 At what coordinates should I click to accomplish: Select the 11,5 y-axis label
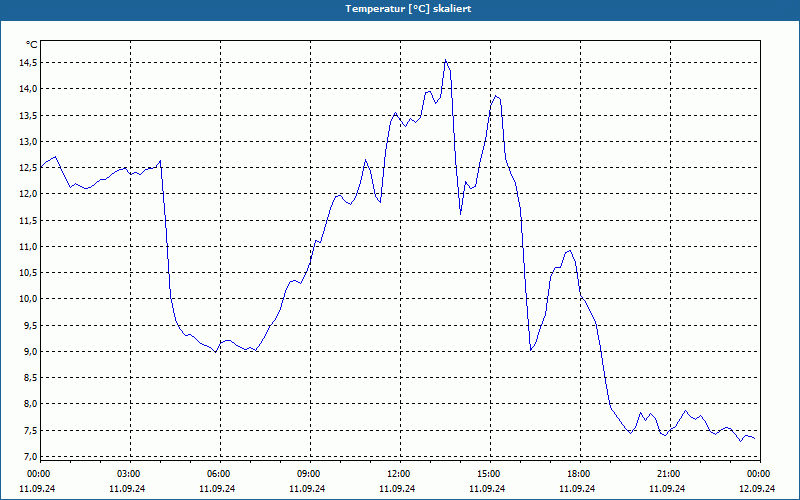[x=28, y=220]
